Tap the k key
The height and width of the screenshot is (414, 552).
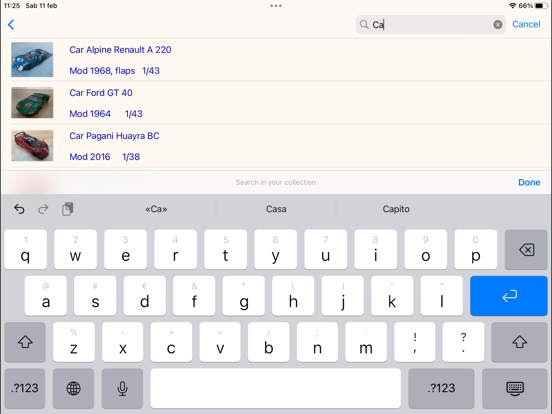point(392,296)
